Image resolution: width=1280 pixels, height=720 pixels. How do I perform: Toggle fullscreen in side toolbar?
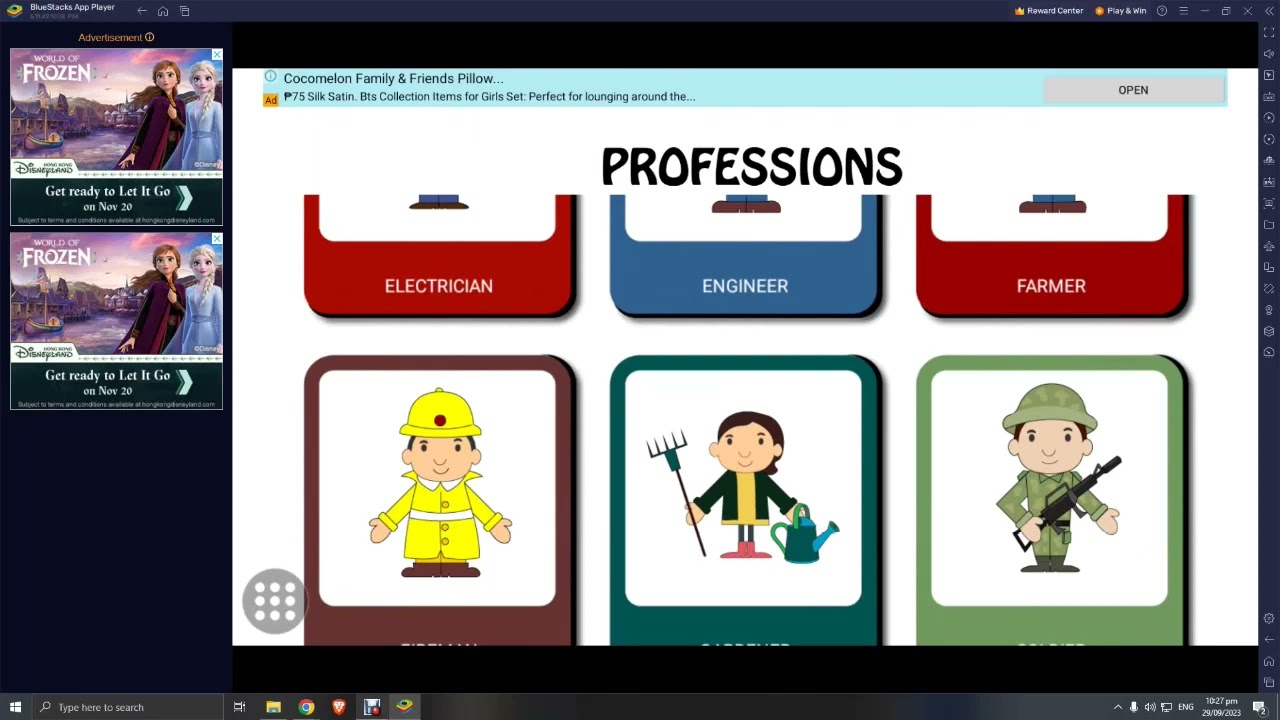(x=1269, y=33)
